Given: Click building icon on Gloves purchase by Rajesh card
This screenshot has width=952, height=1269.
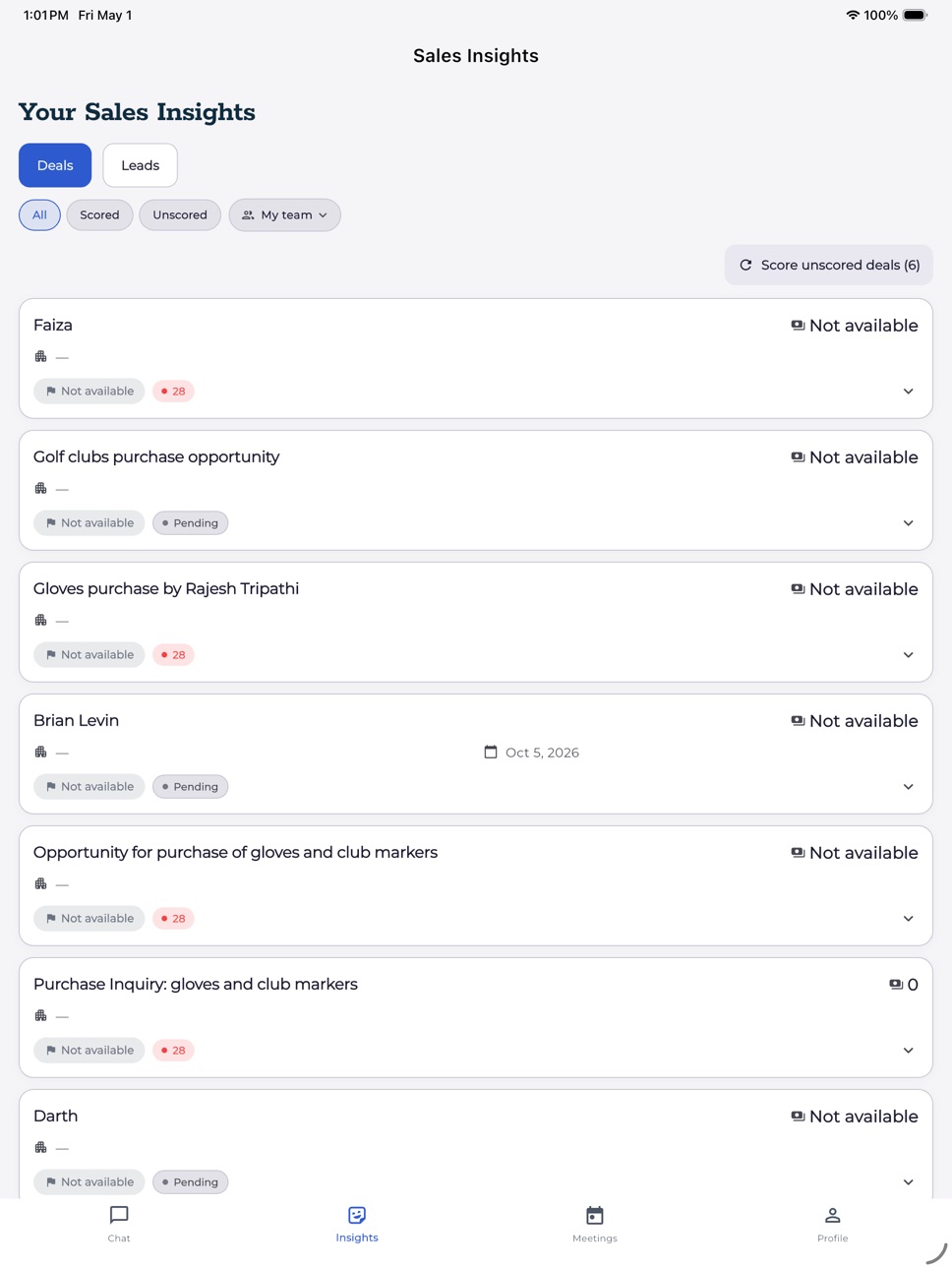Looking at the screenshot, I should pos(40,621).
